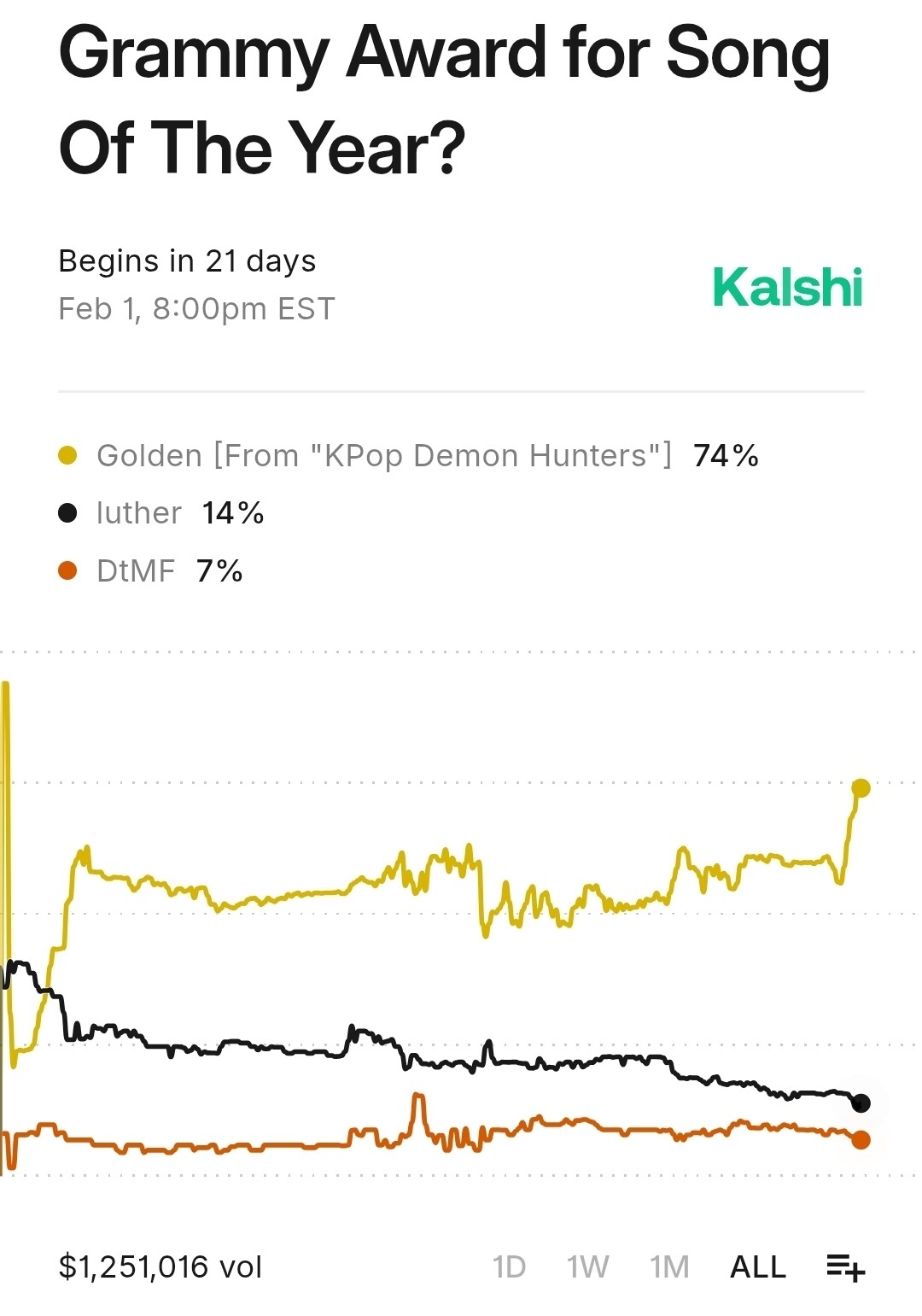Switch chart range to 1M
Screen dimensions: 922x1316
point(669,1266)
